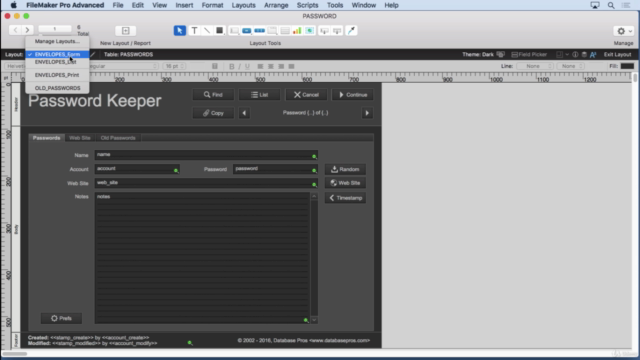Screen dimensions: 640x360
Task: Justify text alignment
Action: pyautogui.click(x=291, y=66)
